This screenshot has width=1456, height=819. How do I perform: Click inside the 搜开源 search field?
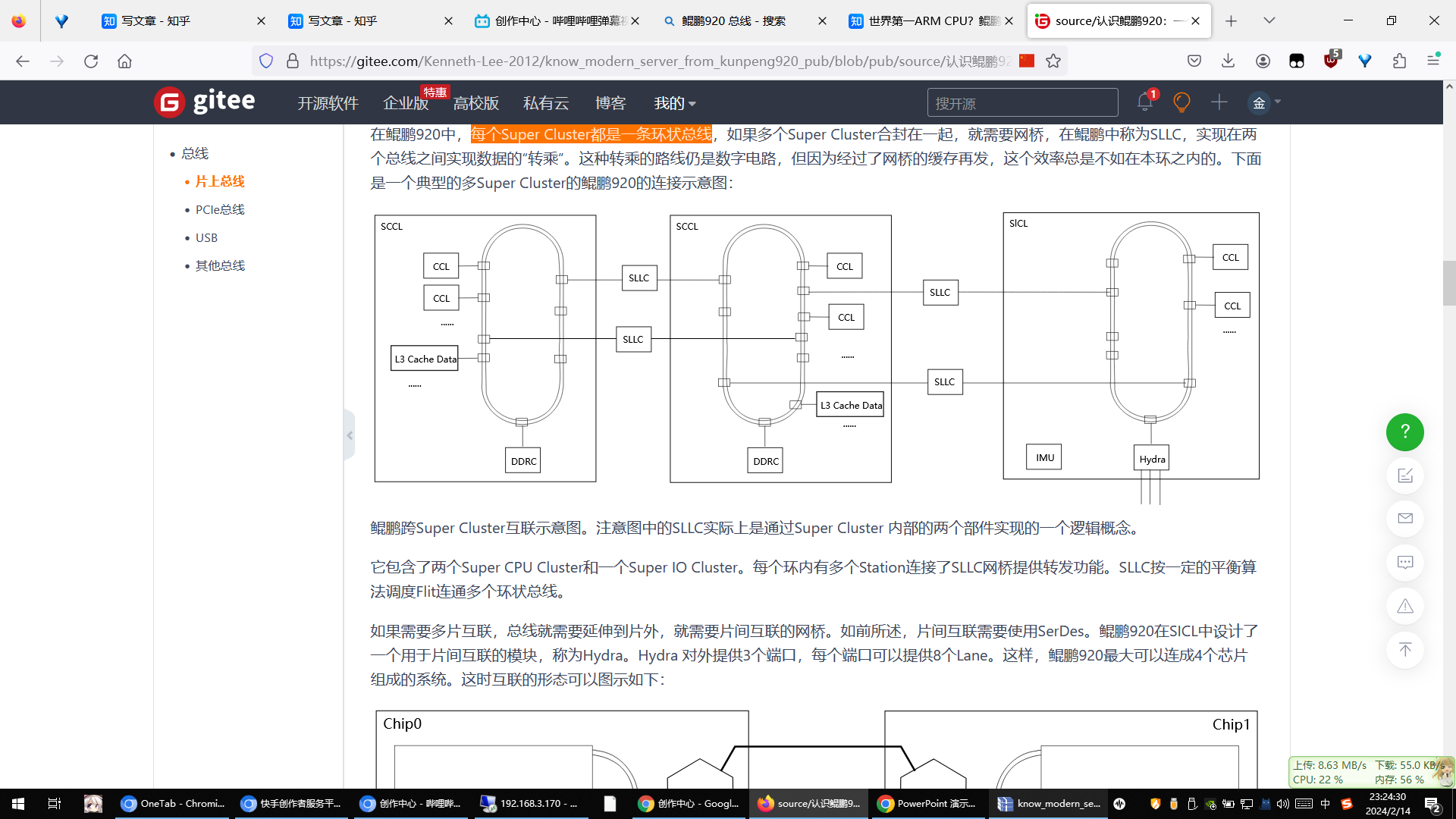[x=1022, y=101]
